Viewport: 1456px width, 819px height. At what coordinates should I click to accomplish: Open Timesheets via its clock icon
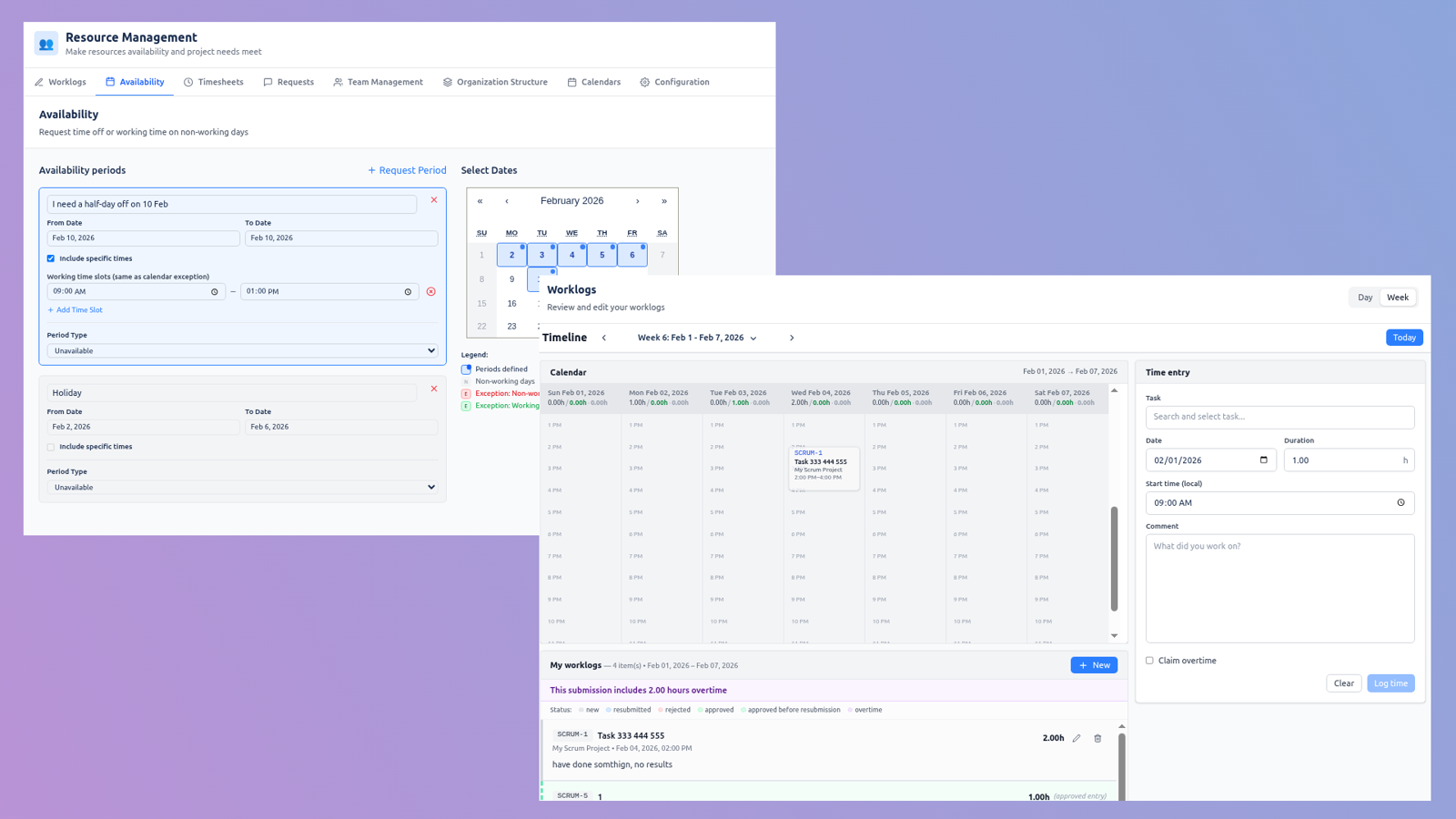pos(188,82)
